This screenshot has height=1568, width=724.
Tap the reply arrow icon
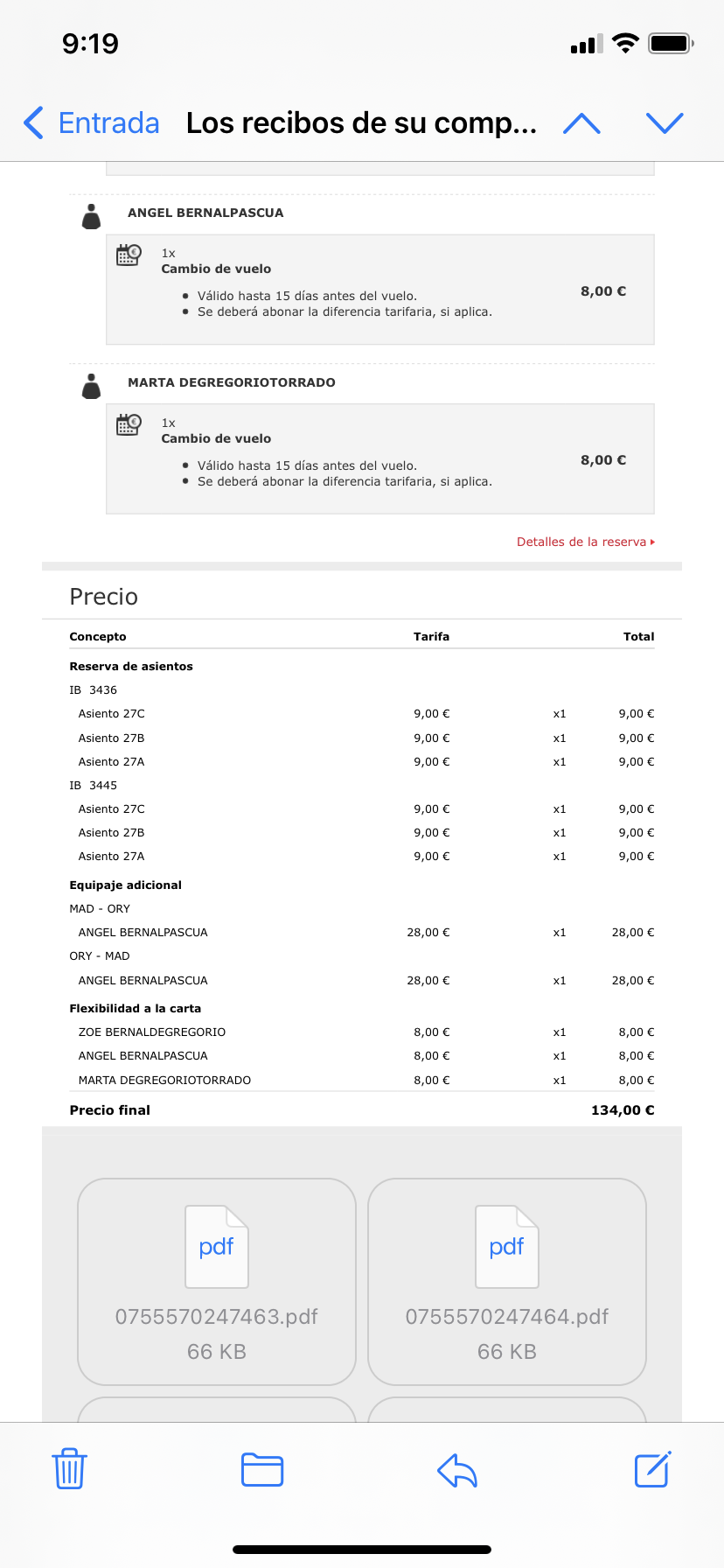point(457,1470)
